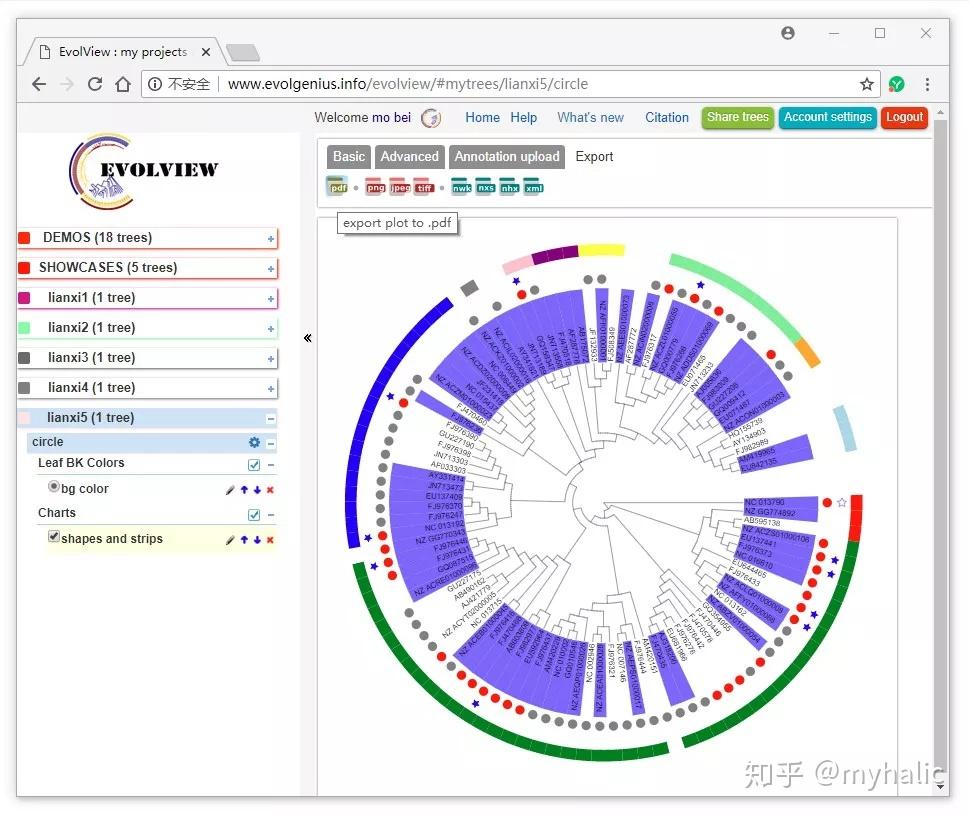Image resolution: width=969 pixels, height=818 pixels.
Task: Export tree as tiff image
Action: click(424, 187)
